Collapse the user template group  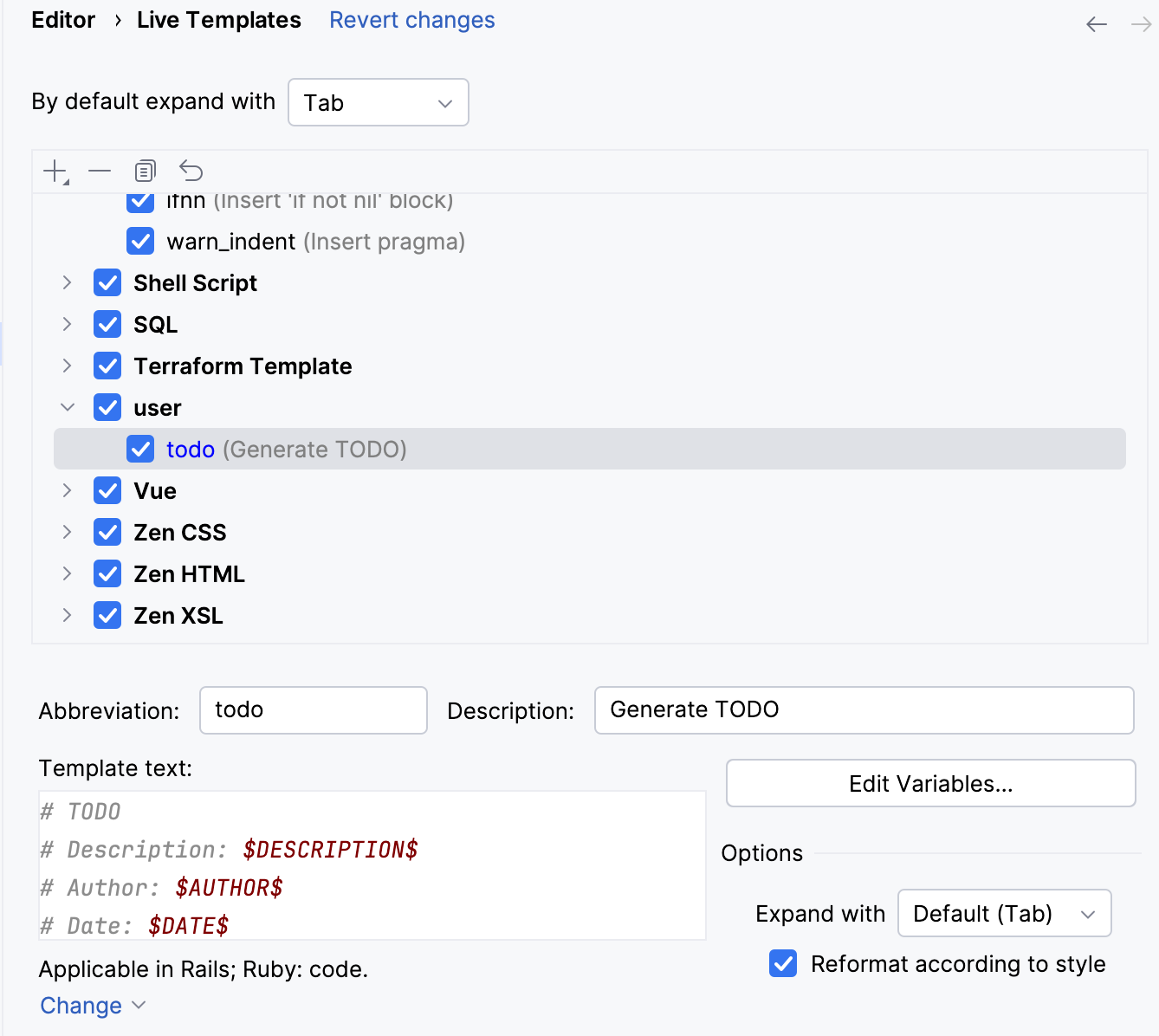pos(67,407)
